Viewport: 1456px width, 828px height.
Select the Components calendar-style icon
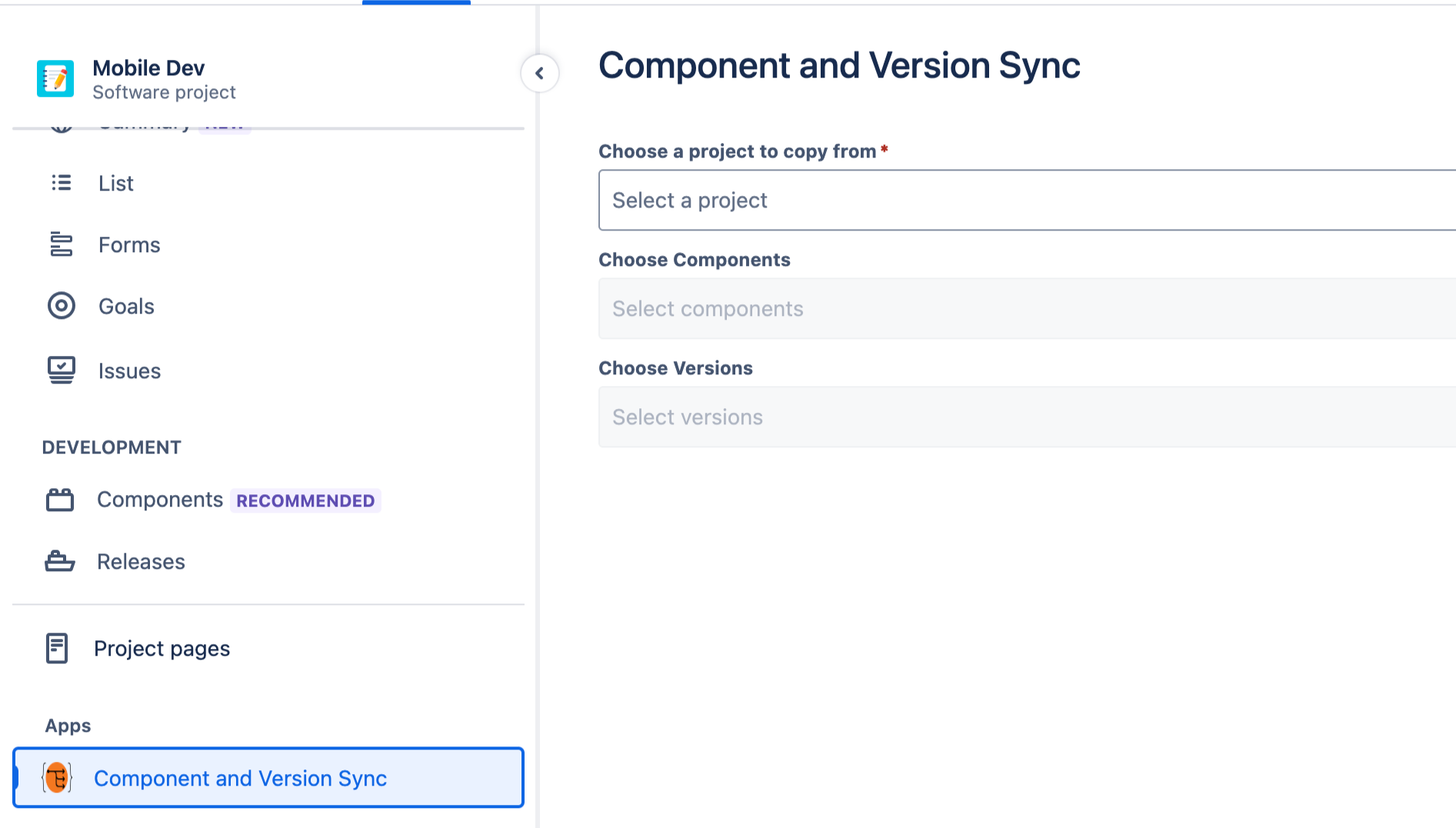(62, 499)
